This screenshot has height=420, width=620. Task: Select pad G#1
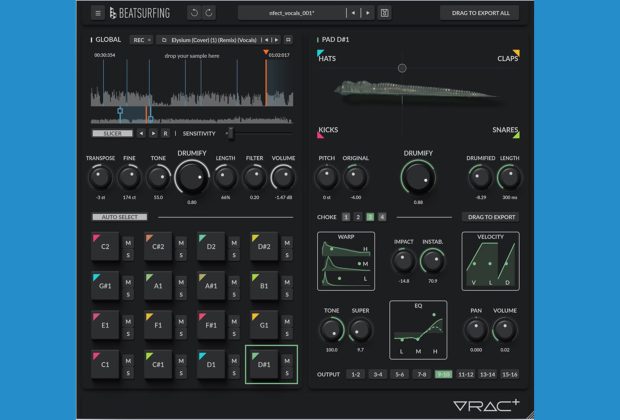[105, 286]
